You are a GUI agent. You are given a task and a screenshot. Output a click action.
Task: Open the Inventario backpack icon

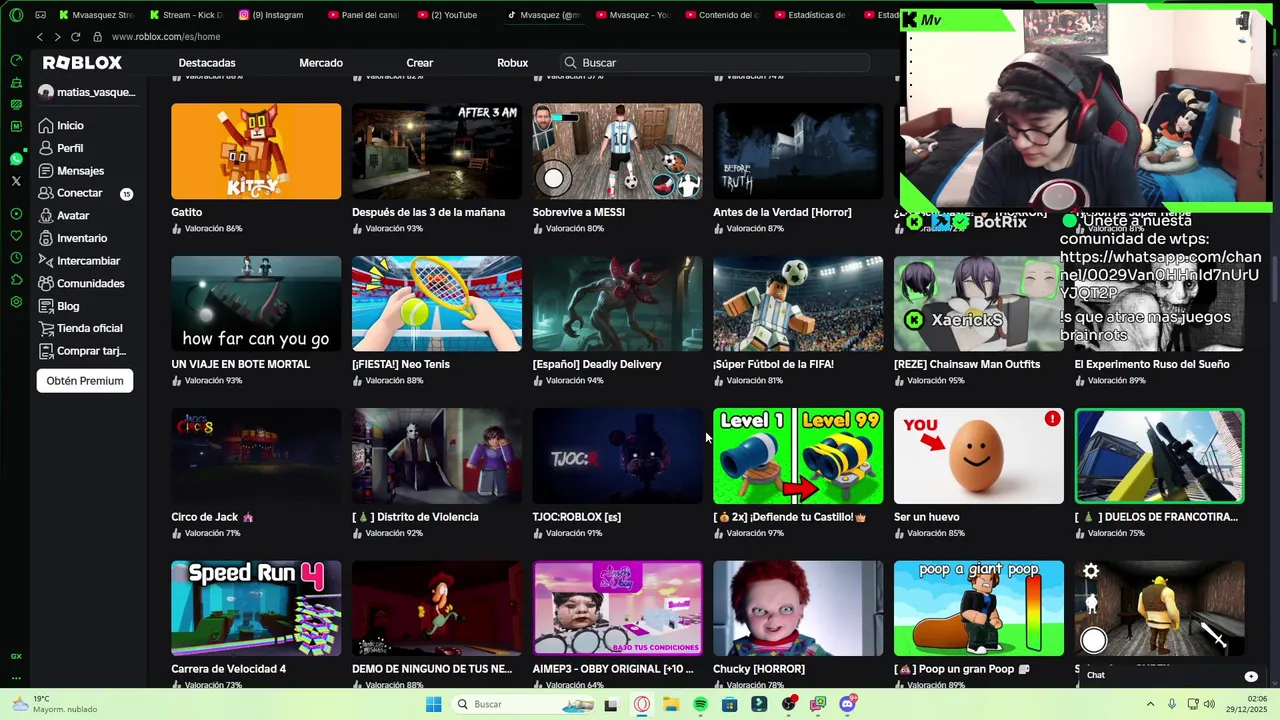[45, 238]
